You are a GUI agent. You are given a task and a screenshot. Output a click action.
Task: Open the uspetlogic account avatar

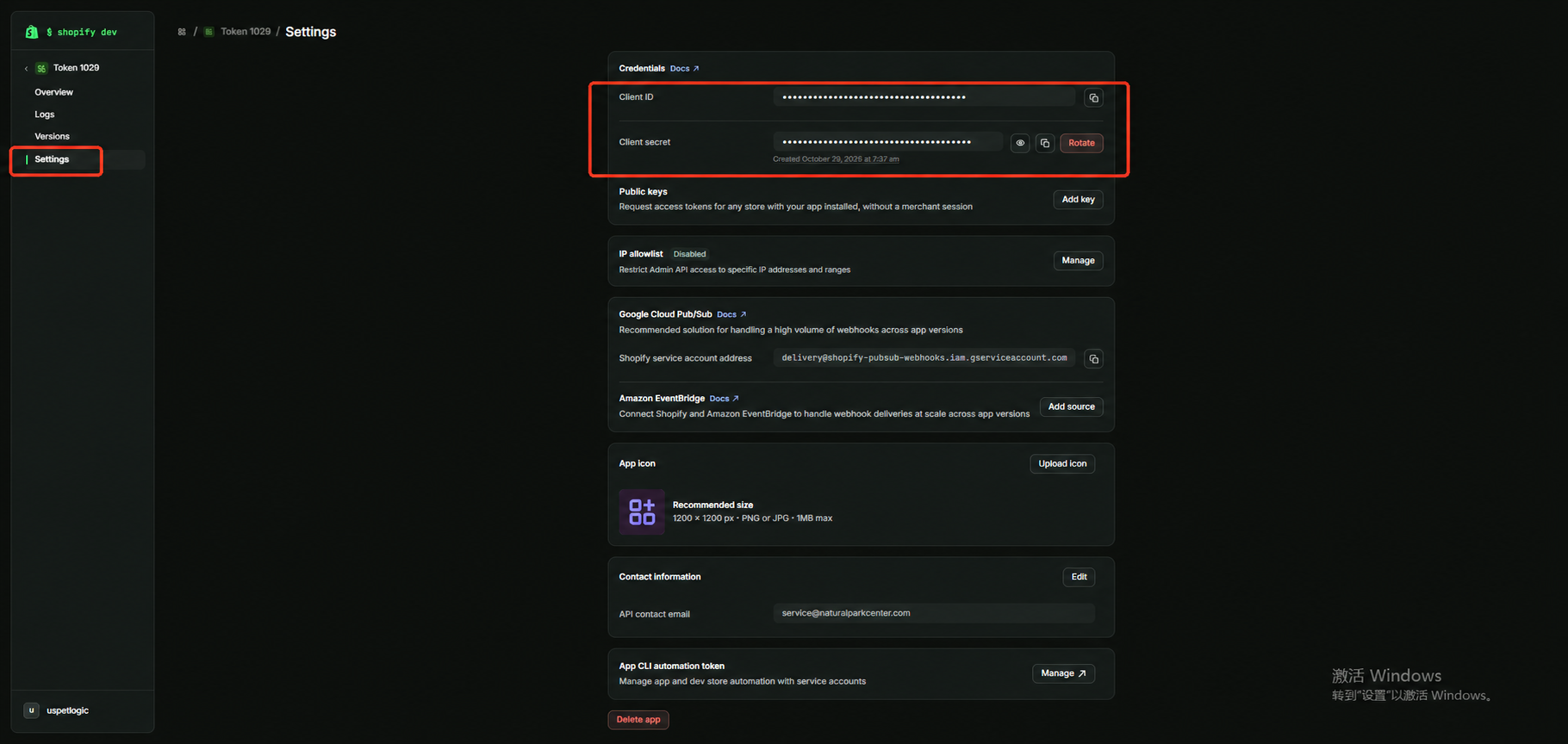pos(31,710)
